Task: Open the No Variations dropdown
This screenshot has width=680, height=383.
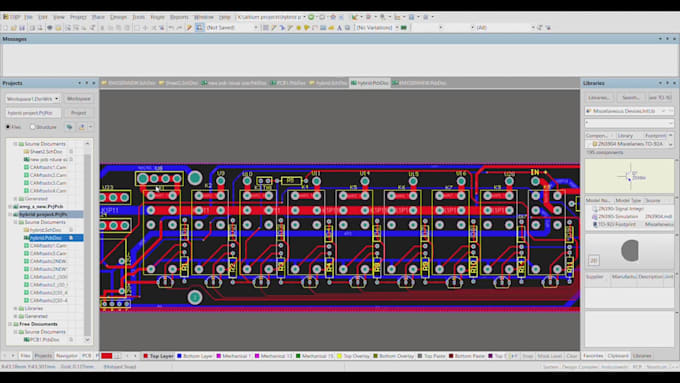Action: click(397, 28)
